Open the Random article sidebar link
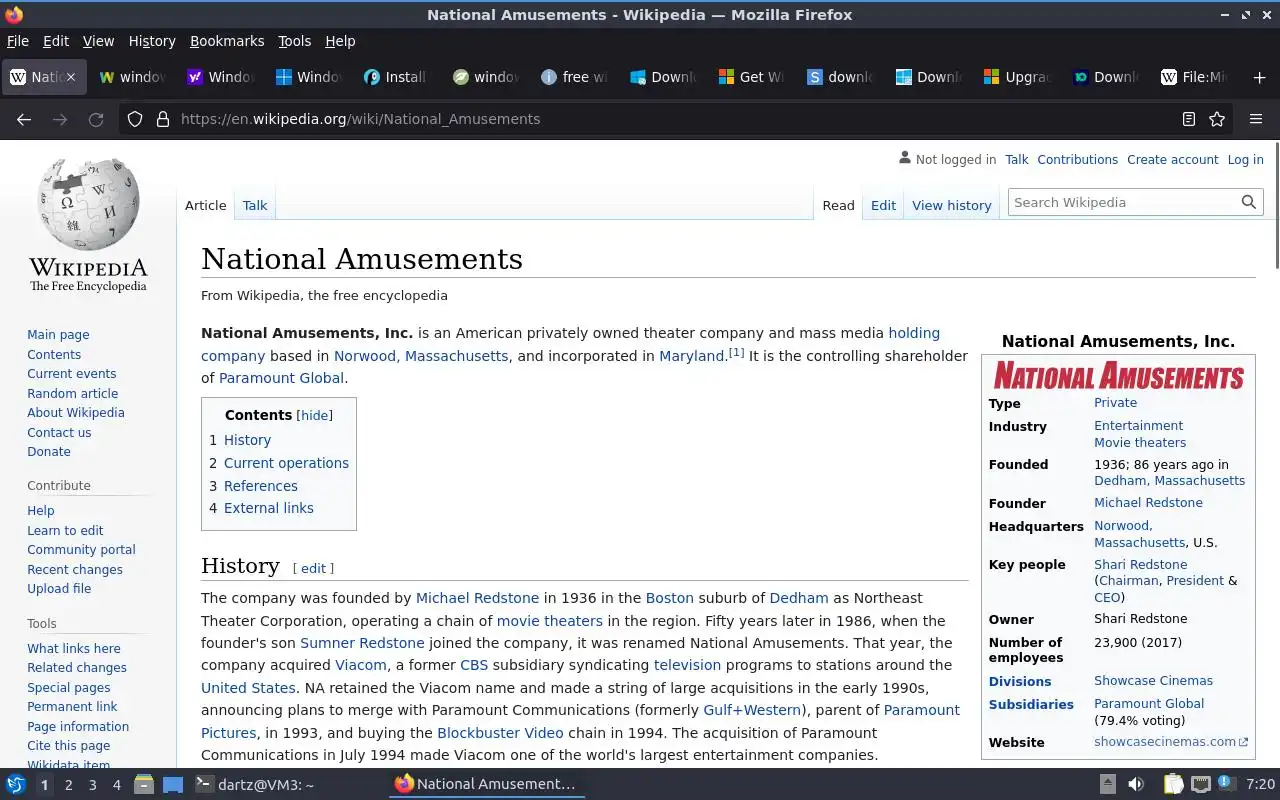Viewport: 1280px width, 800px height. click(x=72, y=393)
